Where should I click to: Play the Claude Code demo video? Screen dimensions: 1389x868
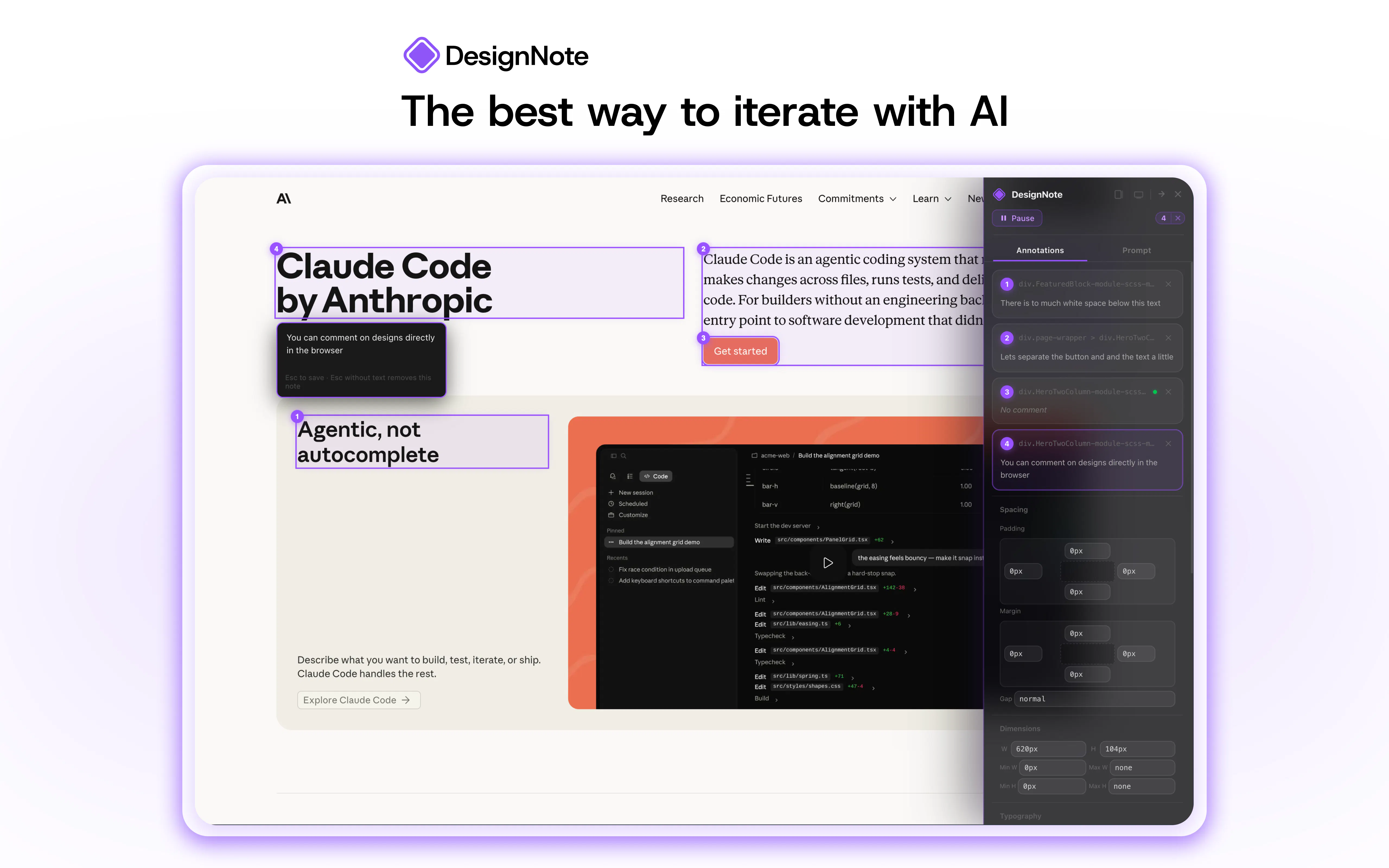(x=828, y=563)
